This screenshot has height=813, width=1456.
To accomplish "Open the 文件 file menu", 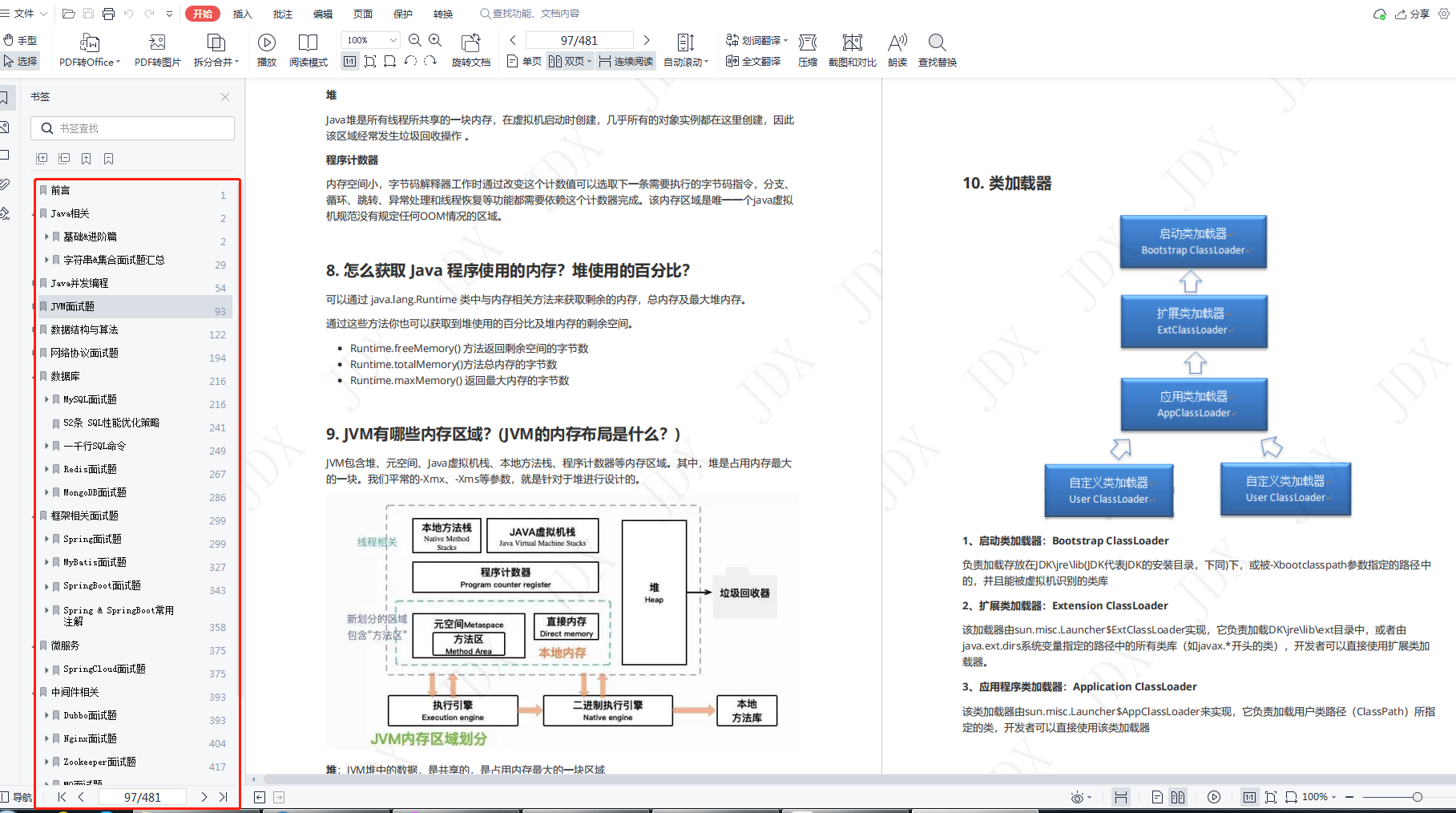I will (24, 14).
